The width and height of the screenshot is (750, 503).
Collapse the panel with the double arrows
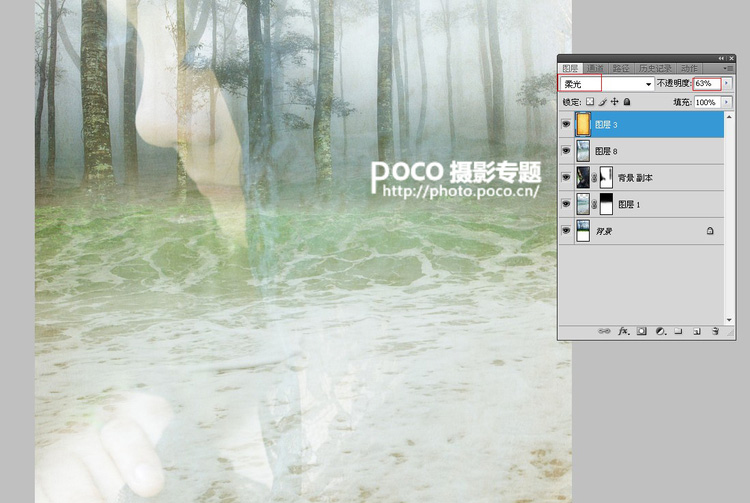(x=721, y=58)
